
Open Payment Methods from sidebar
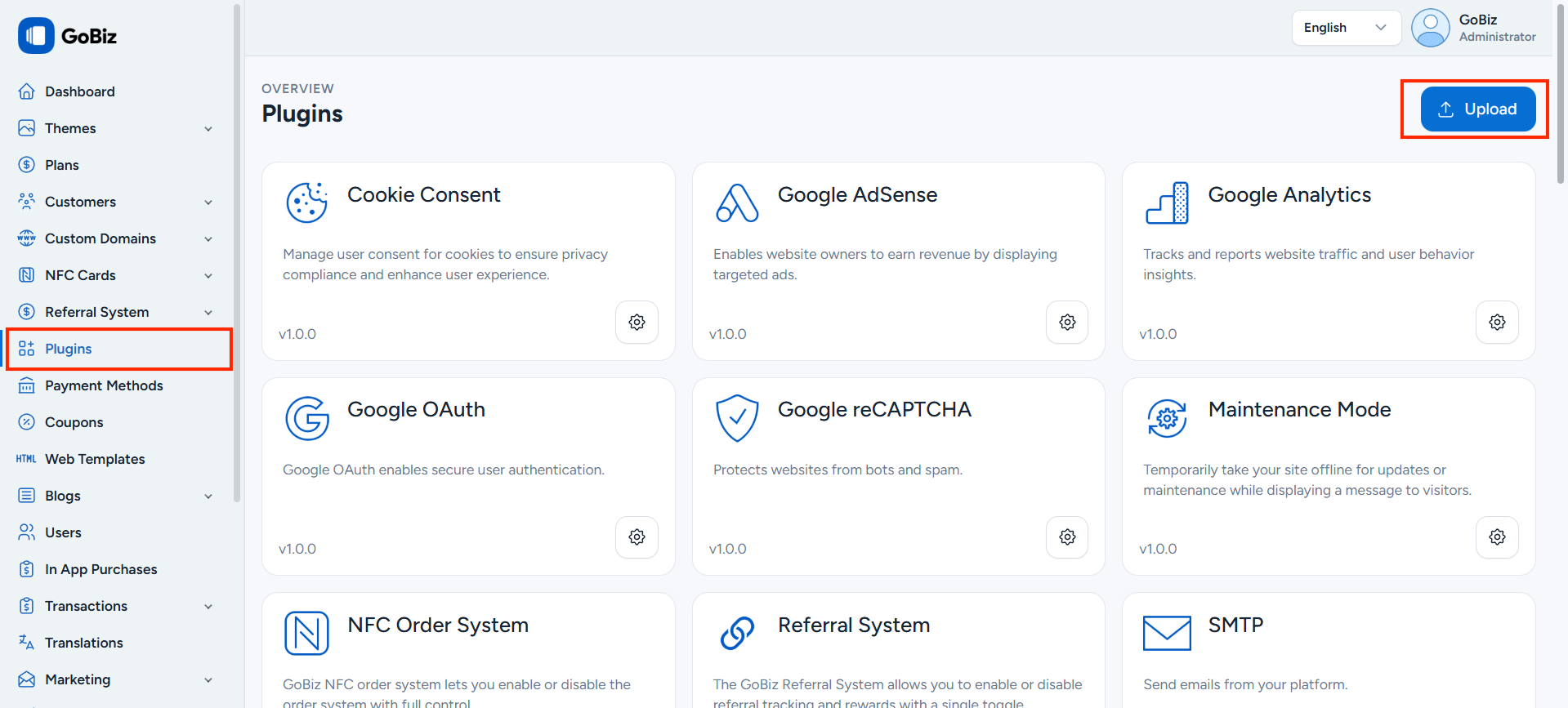click(104, 385)
